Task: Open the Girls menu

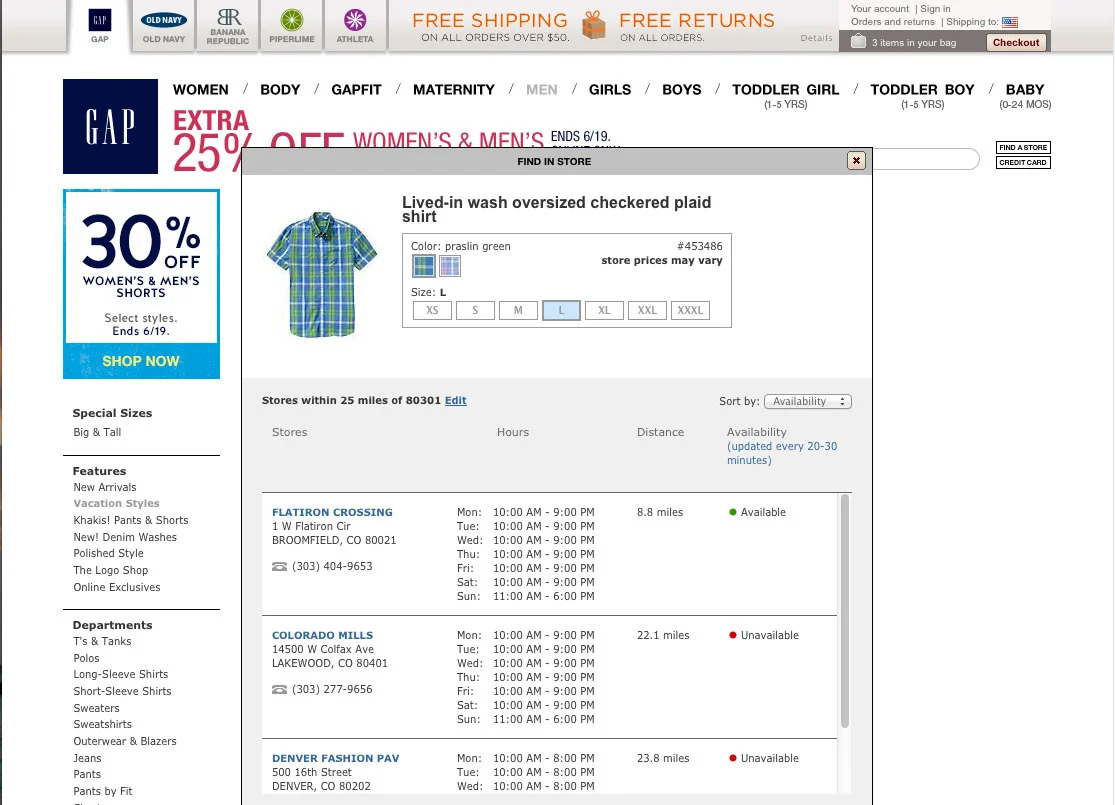Action: [610, 90]
